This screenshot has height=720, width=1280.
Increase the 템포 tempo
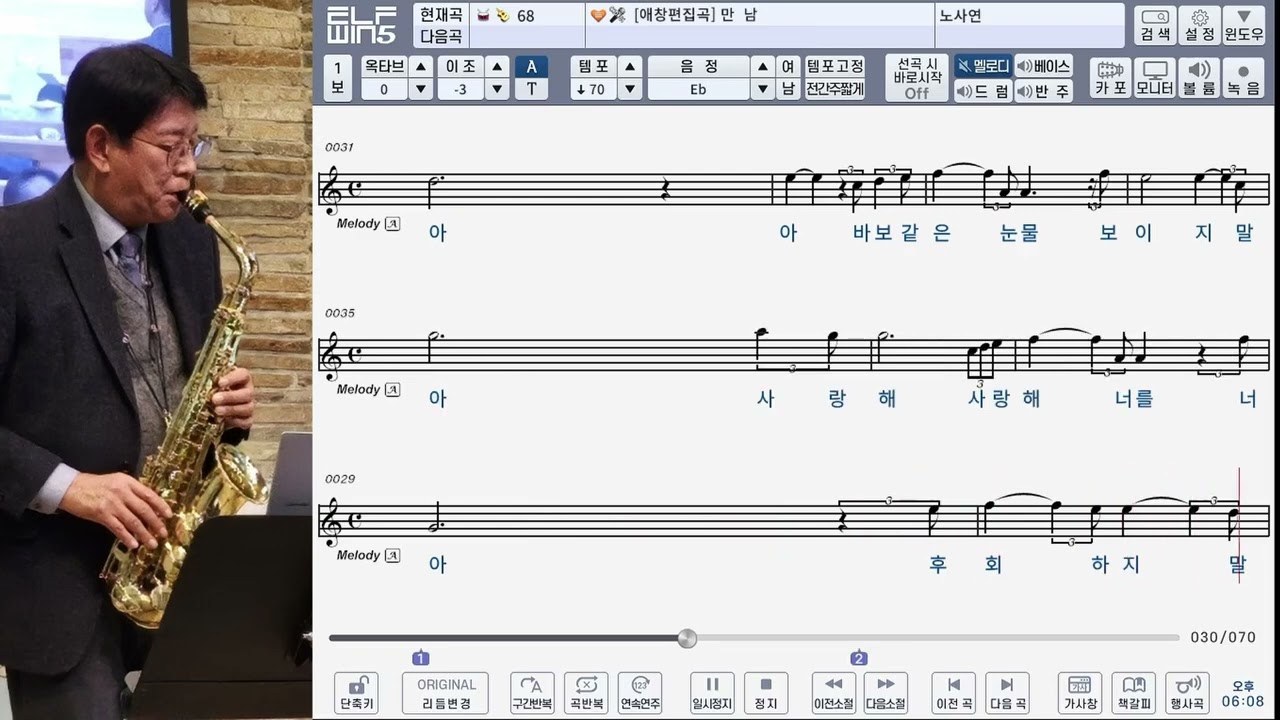click(630, 66)
